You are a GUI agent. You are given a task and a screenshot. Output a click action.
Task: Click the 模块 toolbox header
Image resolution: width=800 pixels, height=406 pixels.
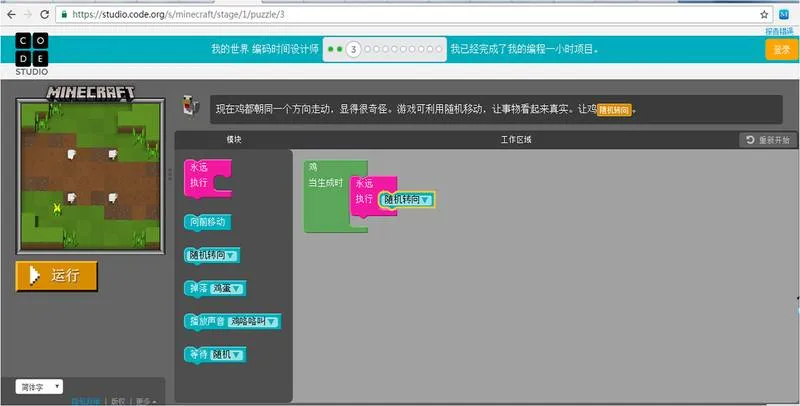tap(234, 140)
